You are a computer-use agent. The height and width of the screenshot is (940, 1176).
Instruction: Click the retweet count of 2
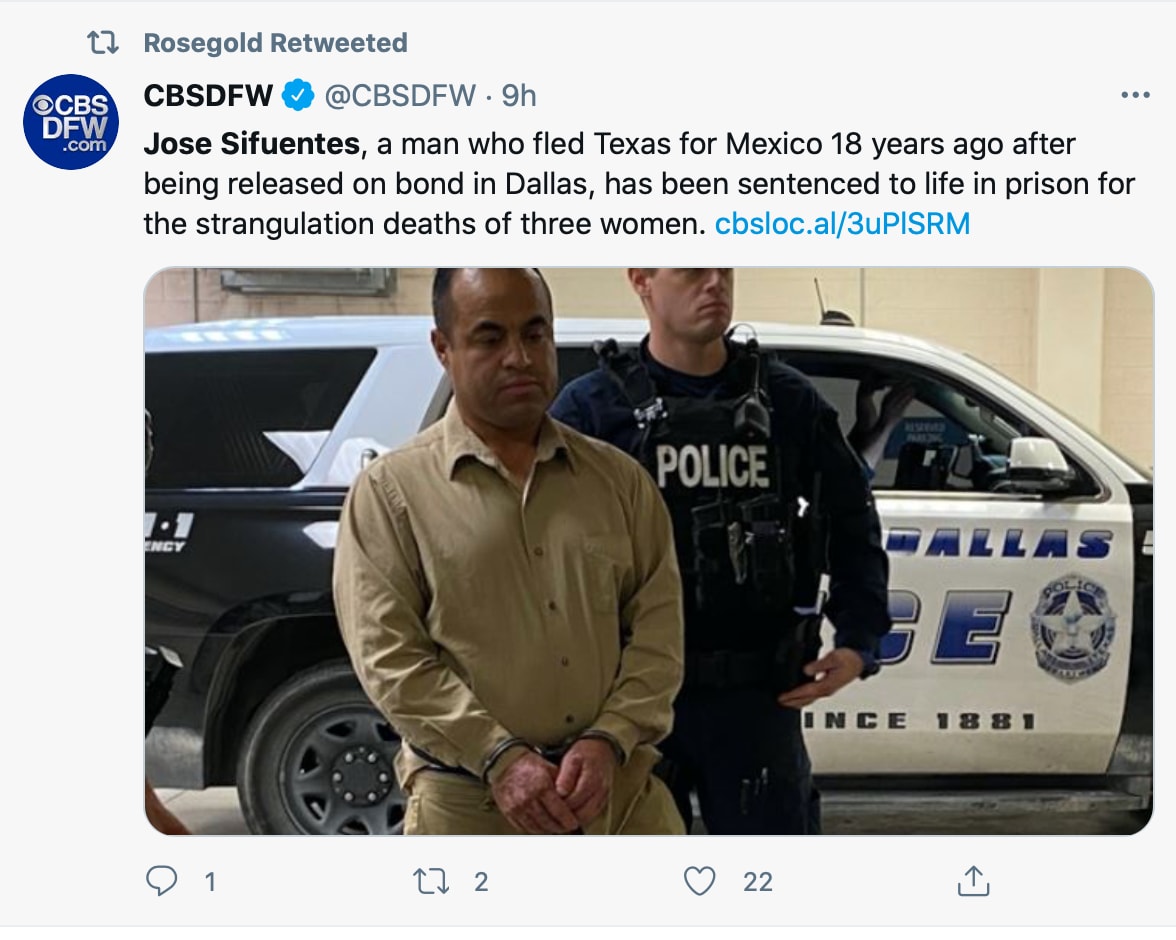click(481, 881)
